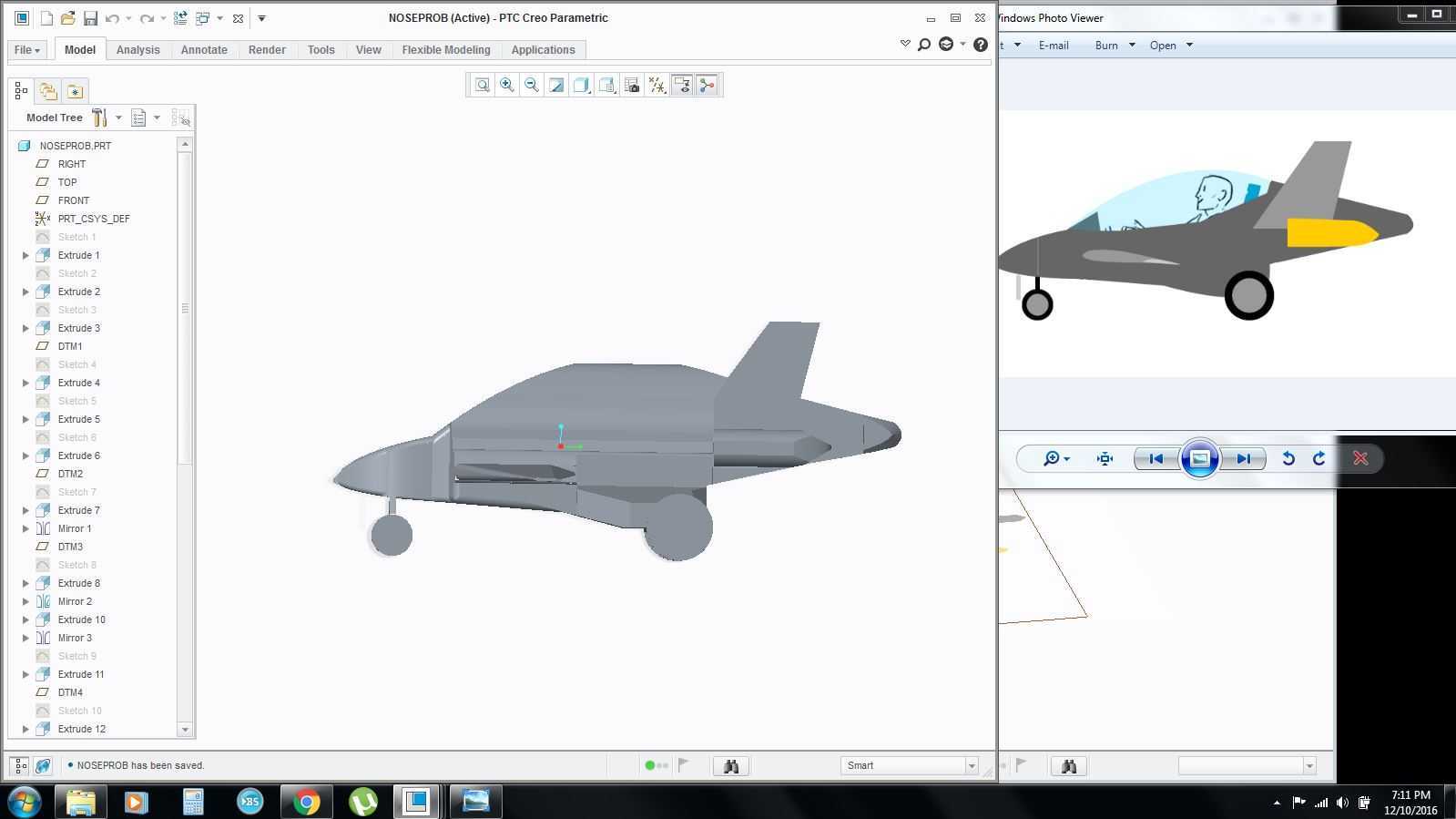Expand Extrude 1 in Model Tree
The image size is (1456, 819).
25,255
